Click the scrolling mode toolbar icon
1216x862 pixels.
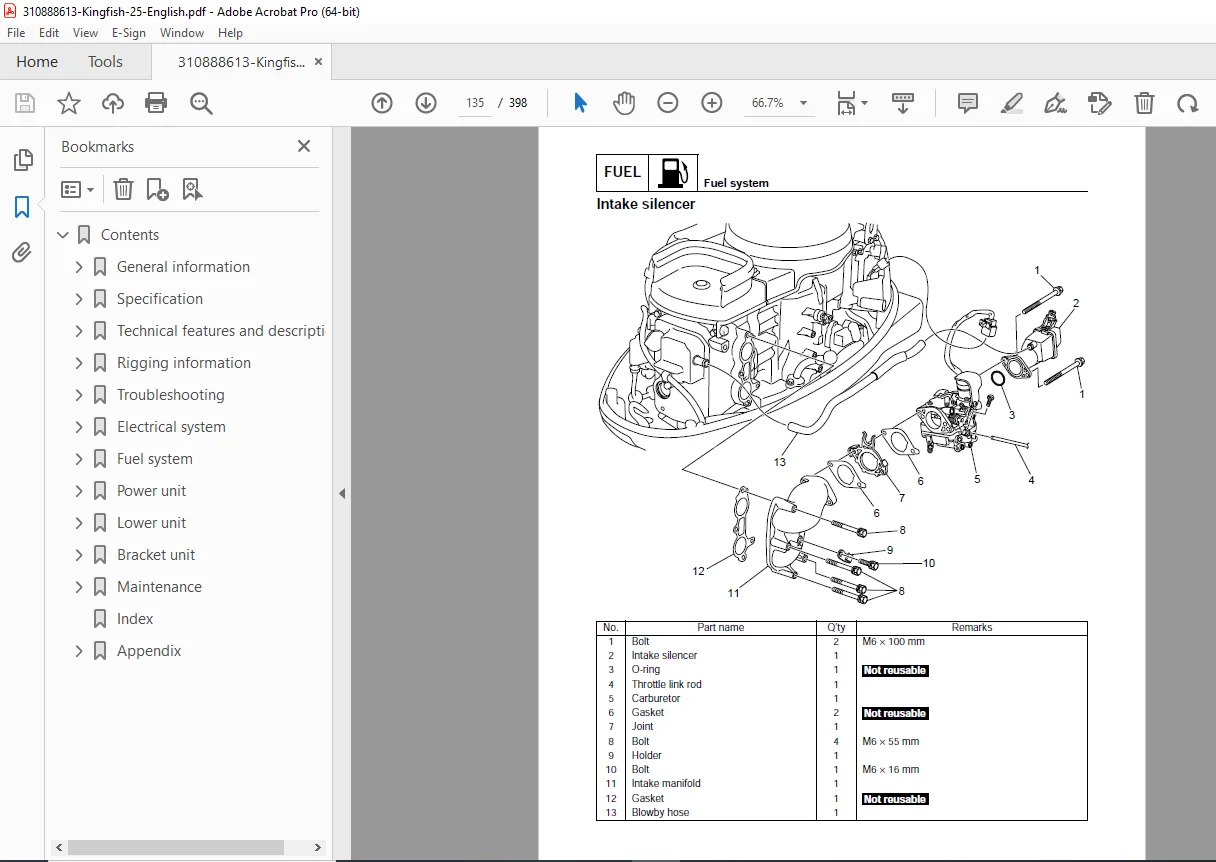(903, 103)
